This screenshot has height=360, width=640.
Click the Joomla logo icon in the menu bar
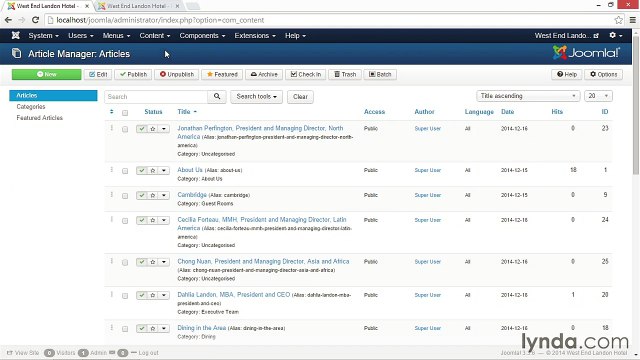[16, 36]
